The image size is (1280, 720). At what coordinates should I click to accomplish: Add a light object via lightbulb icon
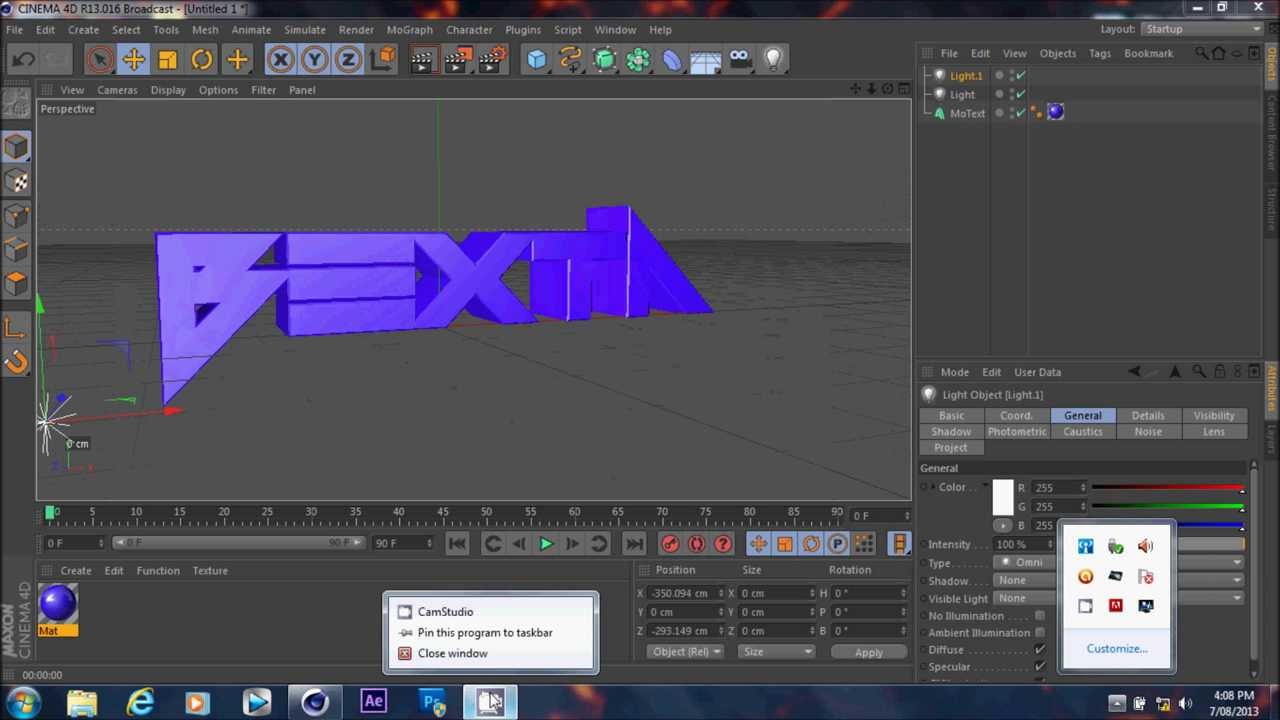[x=773, y=60]
